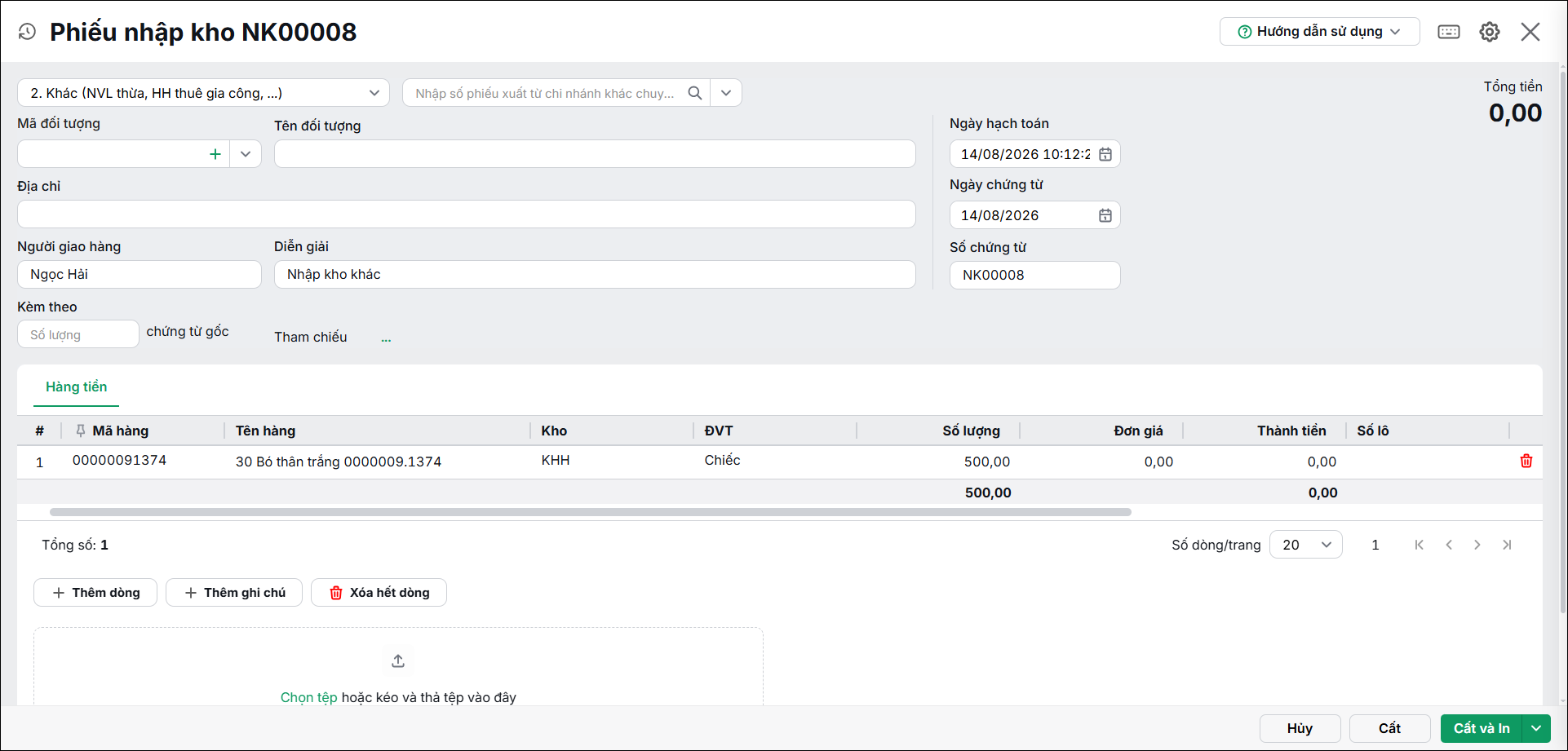
Task: Click Ngày hạch toán date field
Action: coord(1025,154)
